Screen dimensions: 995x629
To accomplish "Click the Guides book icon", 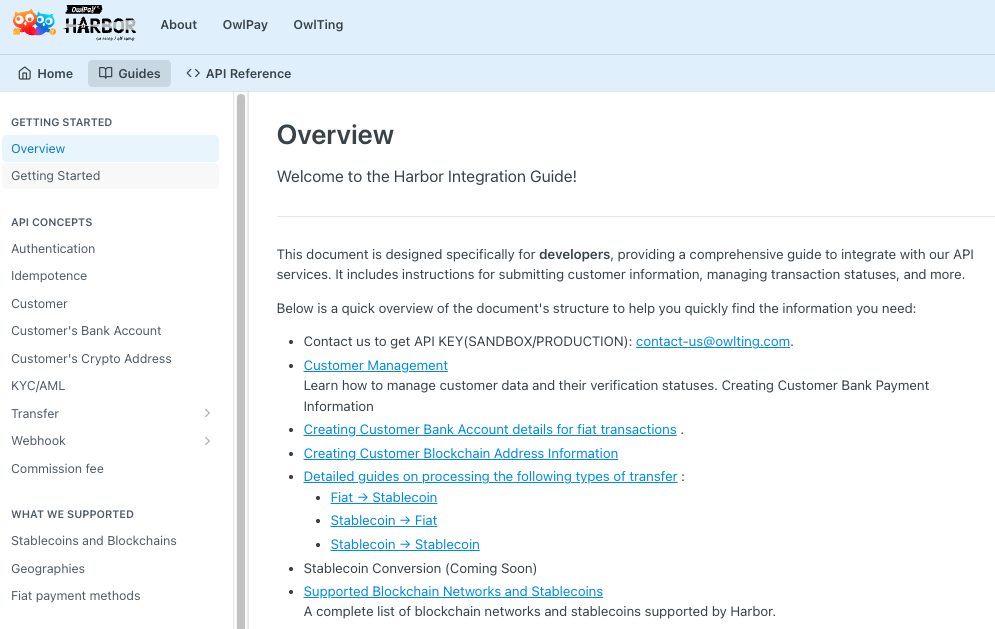I will (x=105, y=74).
